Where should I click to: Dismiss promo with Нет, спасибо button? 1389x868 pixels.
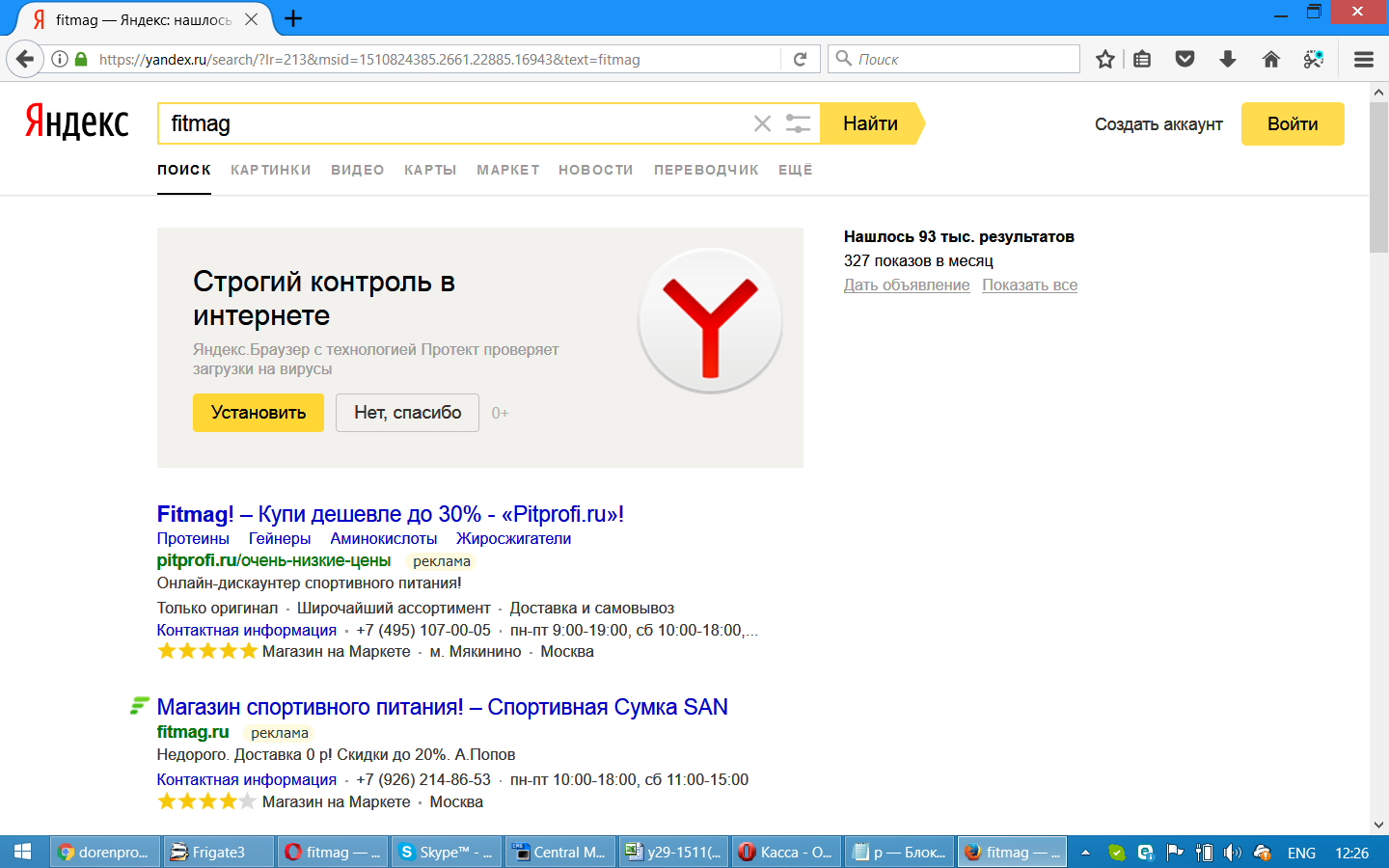pyautogui.click(x=407, y=413)
